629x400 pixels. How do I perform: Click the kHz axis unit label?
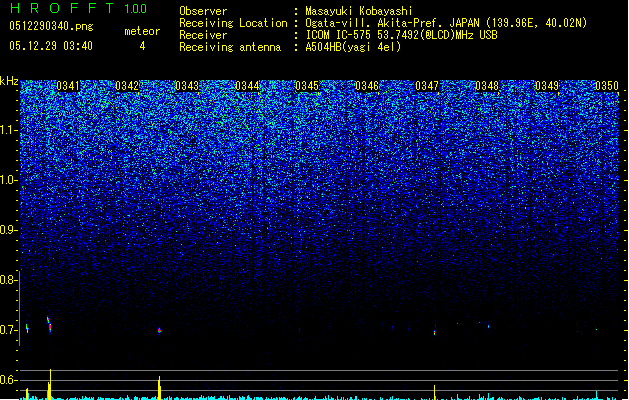click(x=9, y=81)
